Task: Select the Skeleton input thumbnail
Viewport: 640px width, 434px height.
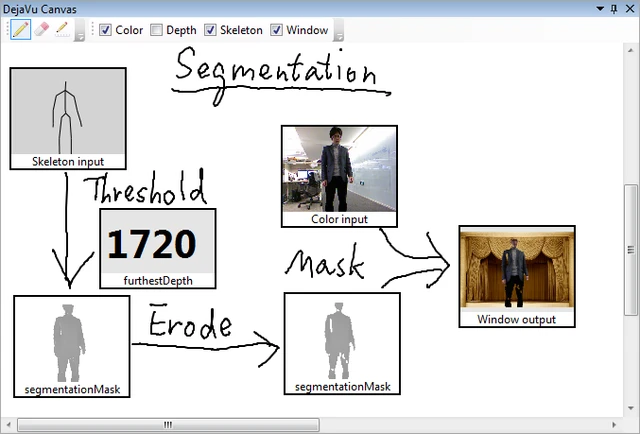Action: (x=68, y=118)
